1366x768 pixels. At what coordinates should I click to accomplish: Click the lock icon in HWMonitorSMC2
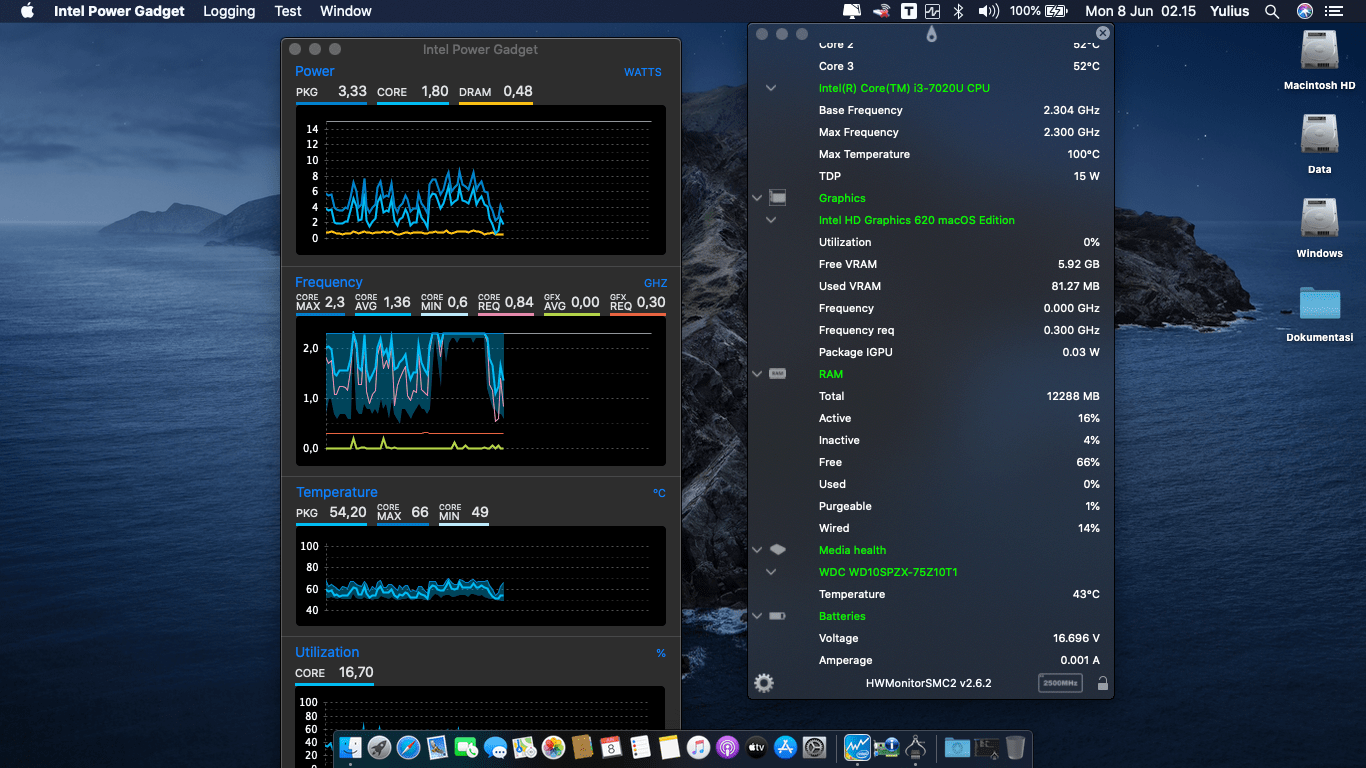(x=1102, y=684)
